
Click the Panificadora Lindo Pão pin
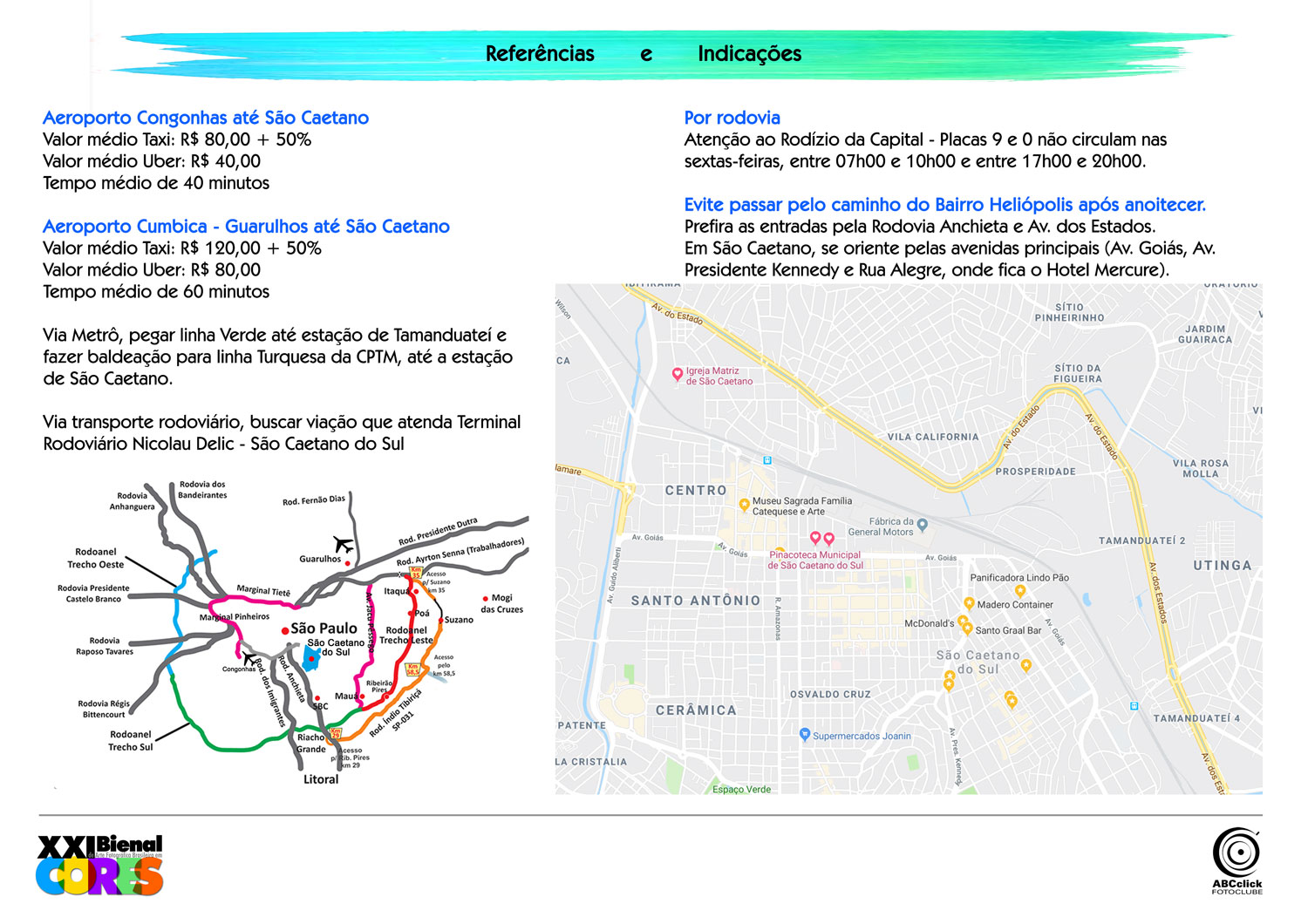[1020, 591]
